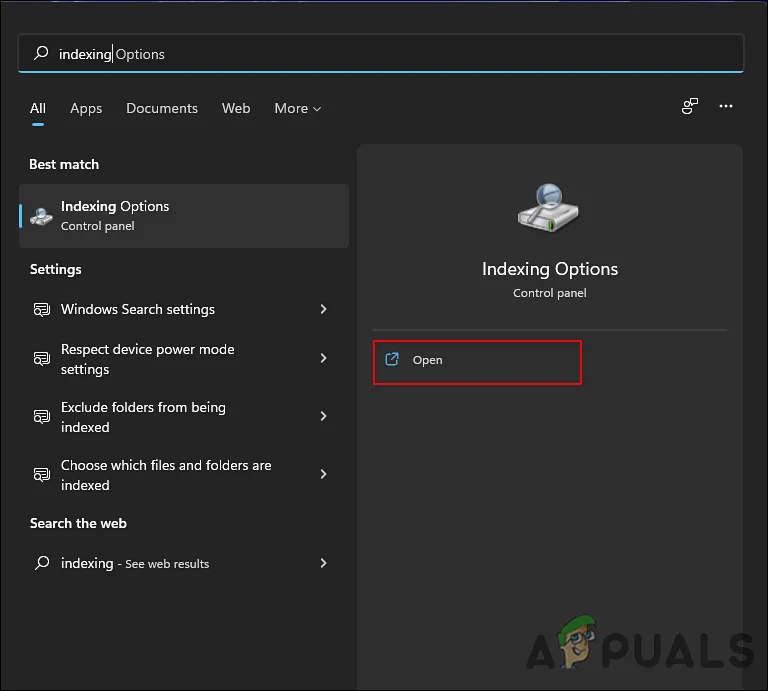
Task: Click the search magnifier icon in search box
Action: pyautogui.click(x=41, y=53)
